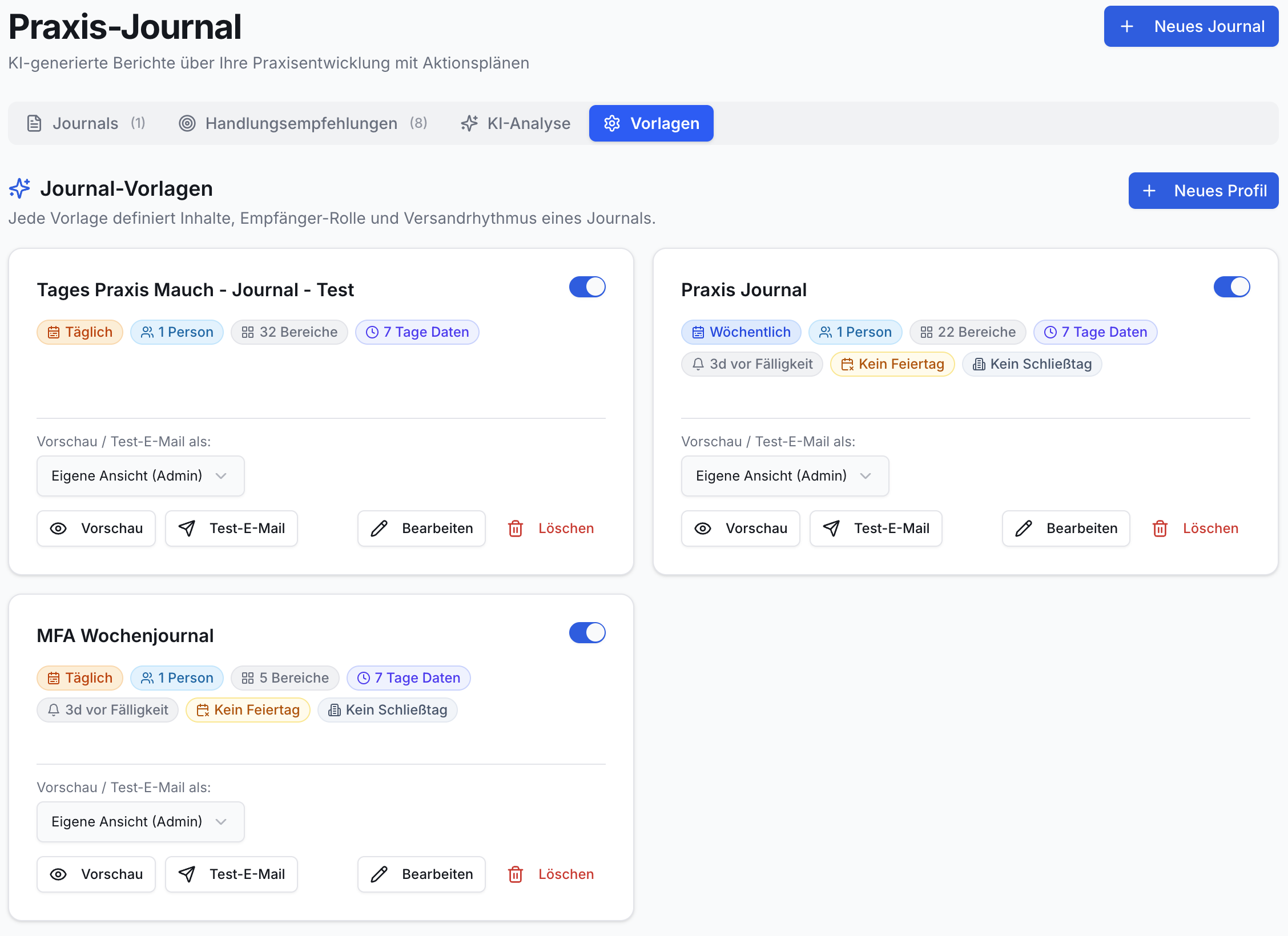Click Bearbeiten in Praxis Journal card

[1066, 528]
